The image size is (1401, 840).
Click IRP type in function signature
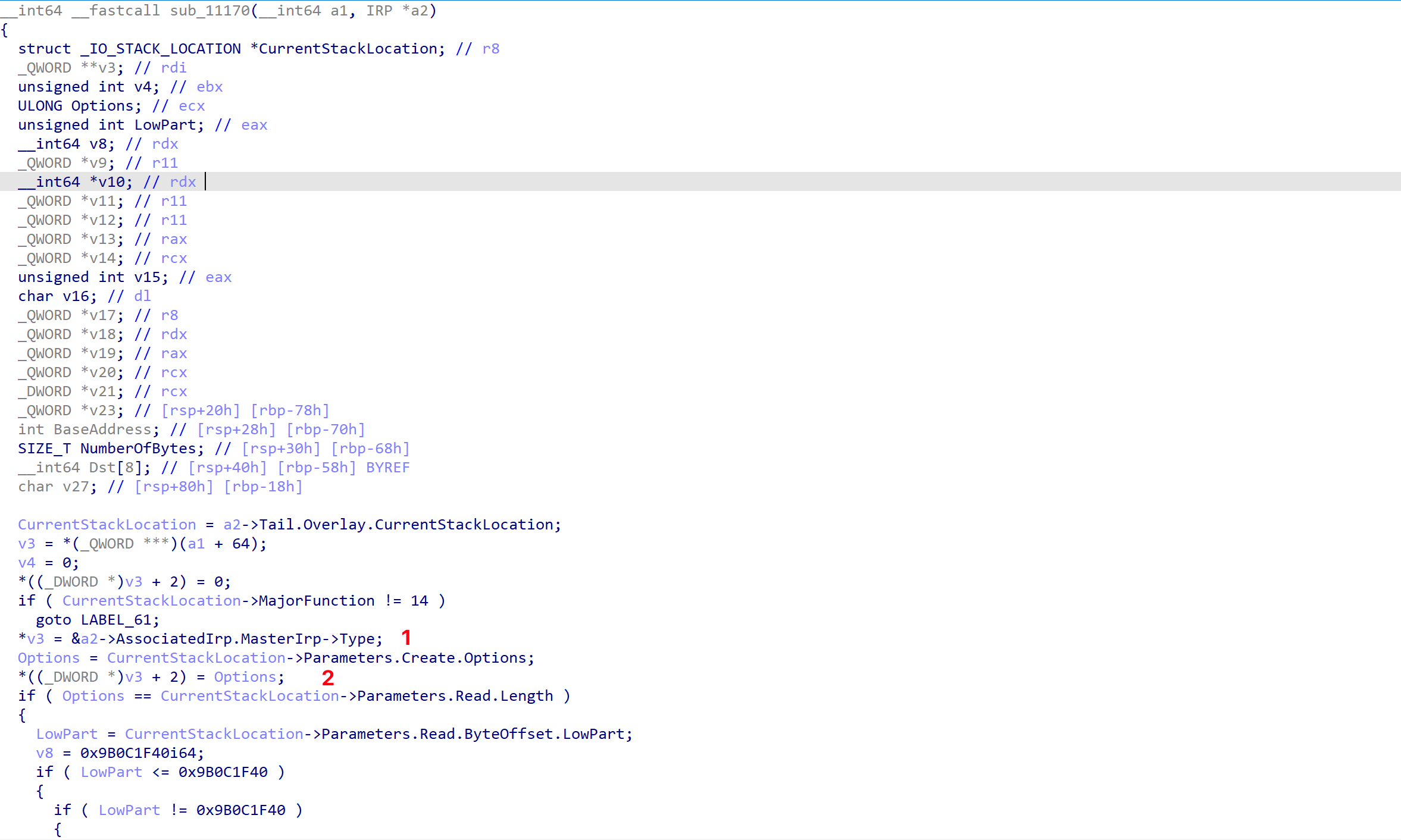(x=379, y=11)
